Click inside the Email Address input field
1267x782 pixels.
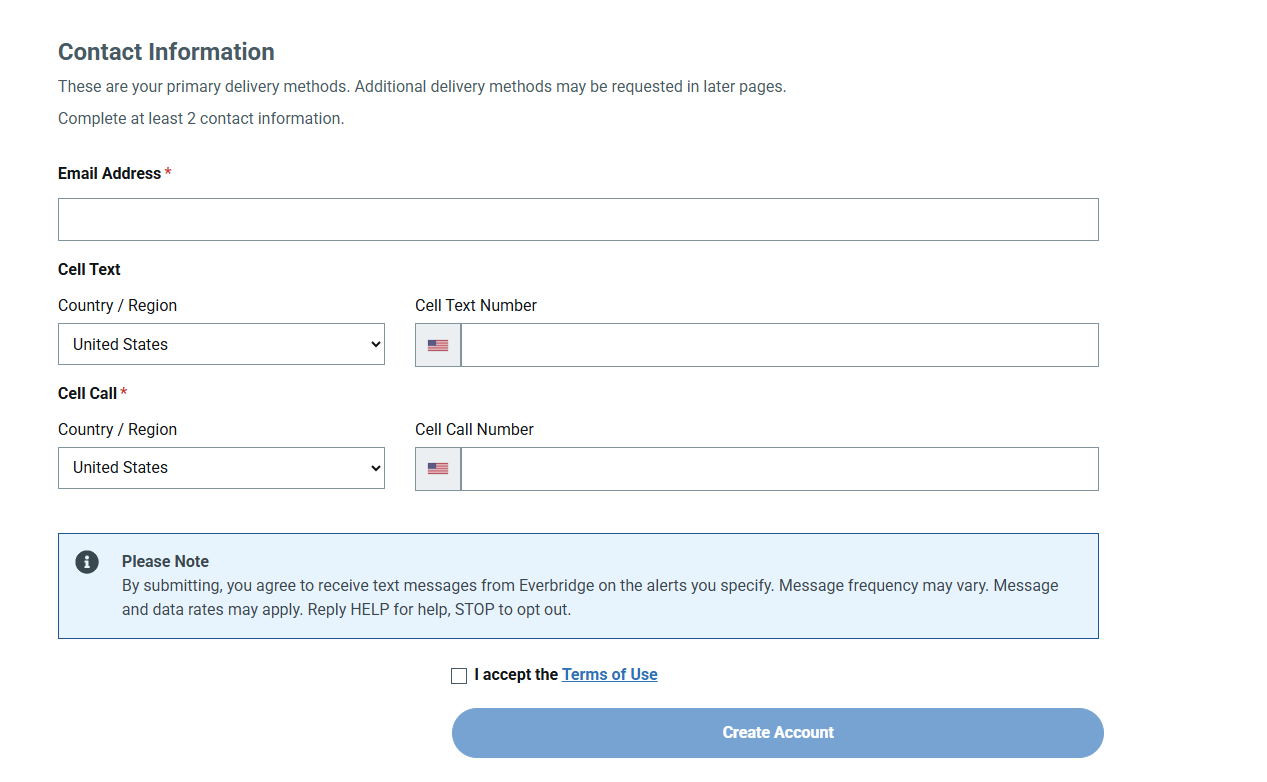coord(578,219)
